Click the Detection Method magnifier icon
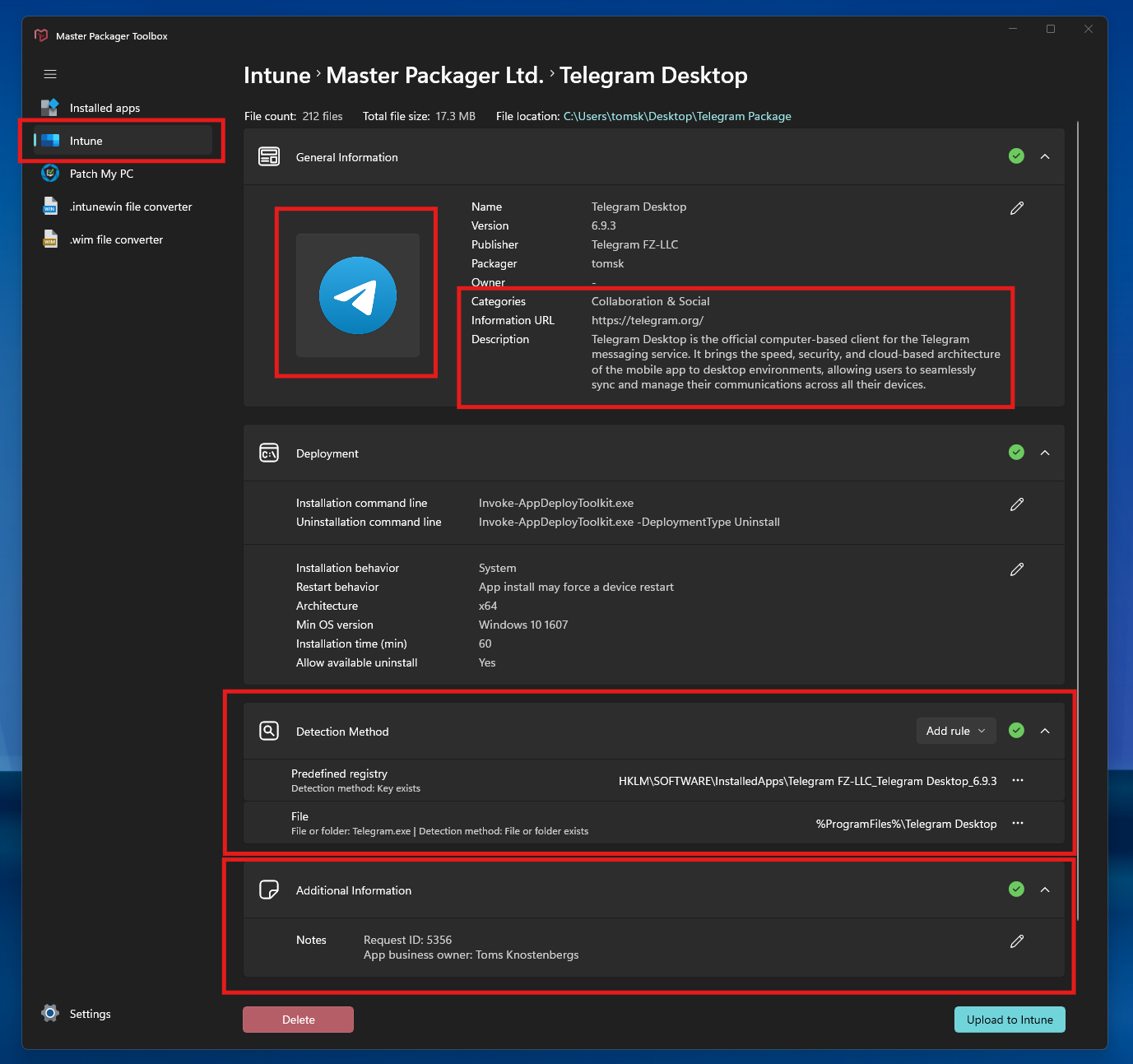Image resolution: width=1133 pixels, height=1064 pixels. click(x=269, y=731)
